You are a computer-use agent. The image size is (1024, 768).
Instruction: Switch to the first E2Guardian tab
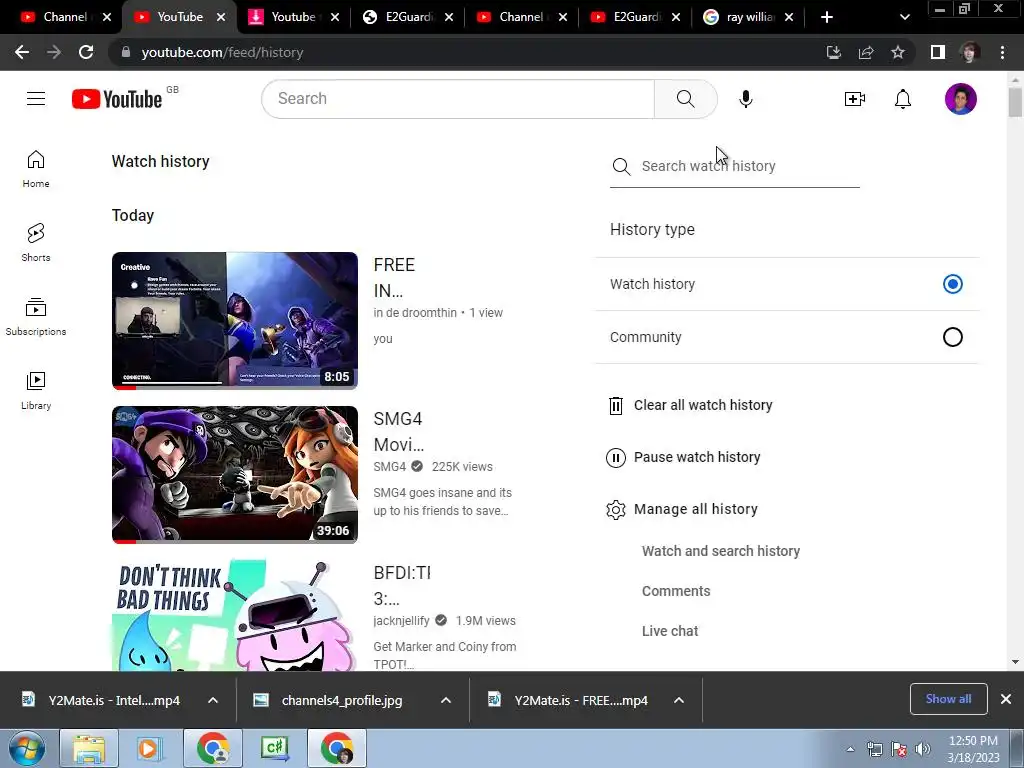399,17
